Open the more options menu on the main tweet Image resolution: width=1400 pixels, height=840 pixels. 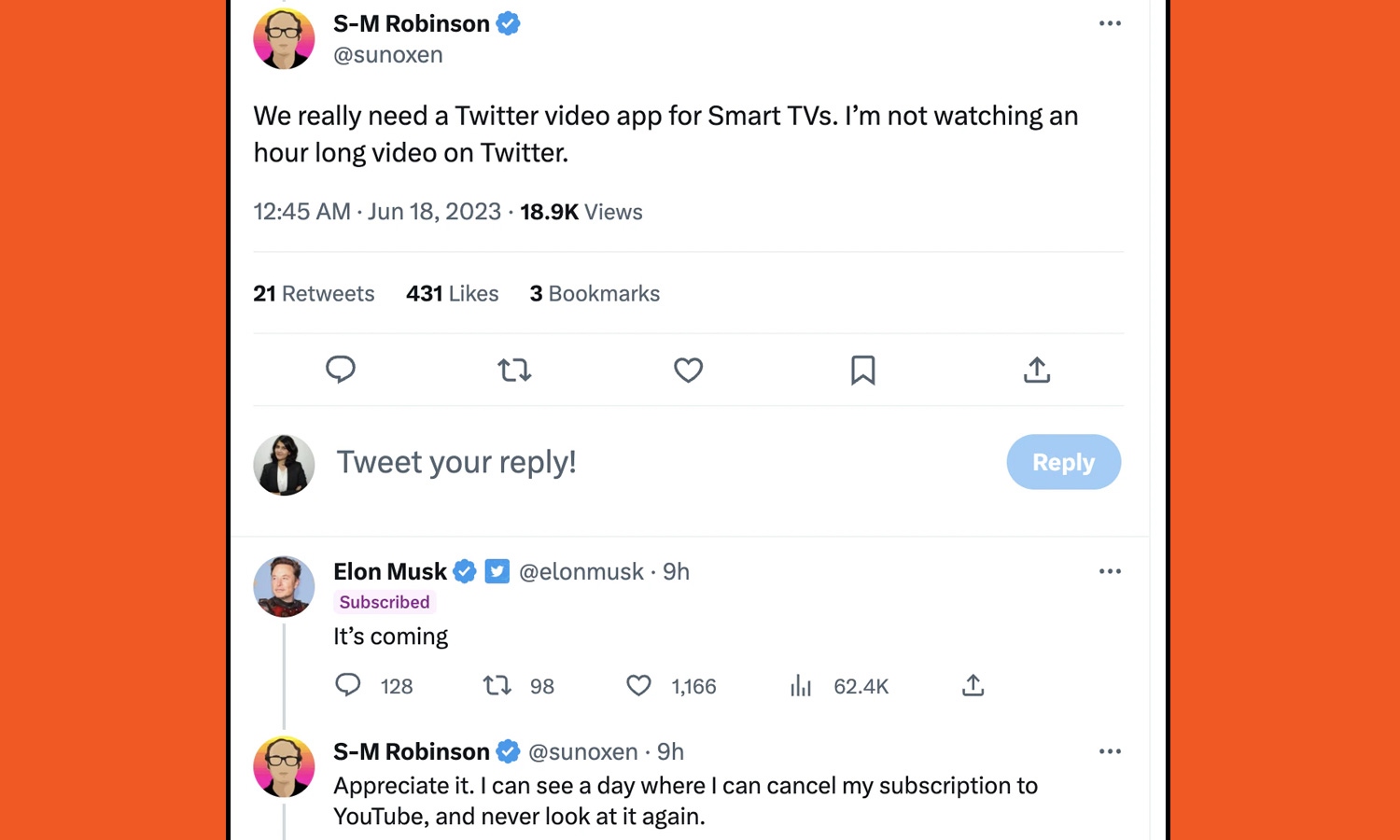click(1110, 23)
